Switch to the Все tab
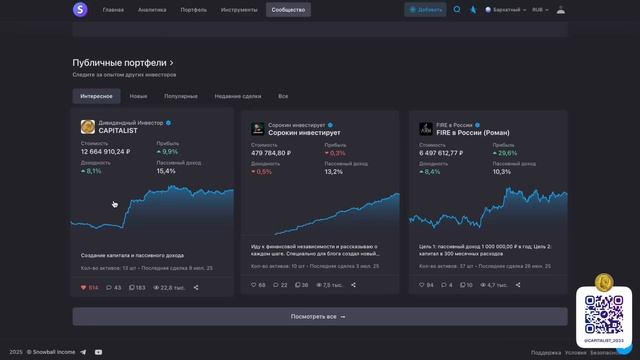Viewport: 640px width, 360px height. (283, 96)
